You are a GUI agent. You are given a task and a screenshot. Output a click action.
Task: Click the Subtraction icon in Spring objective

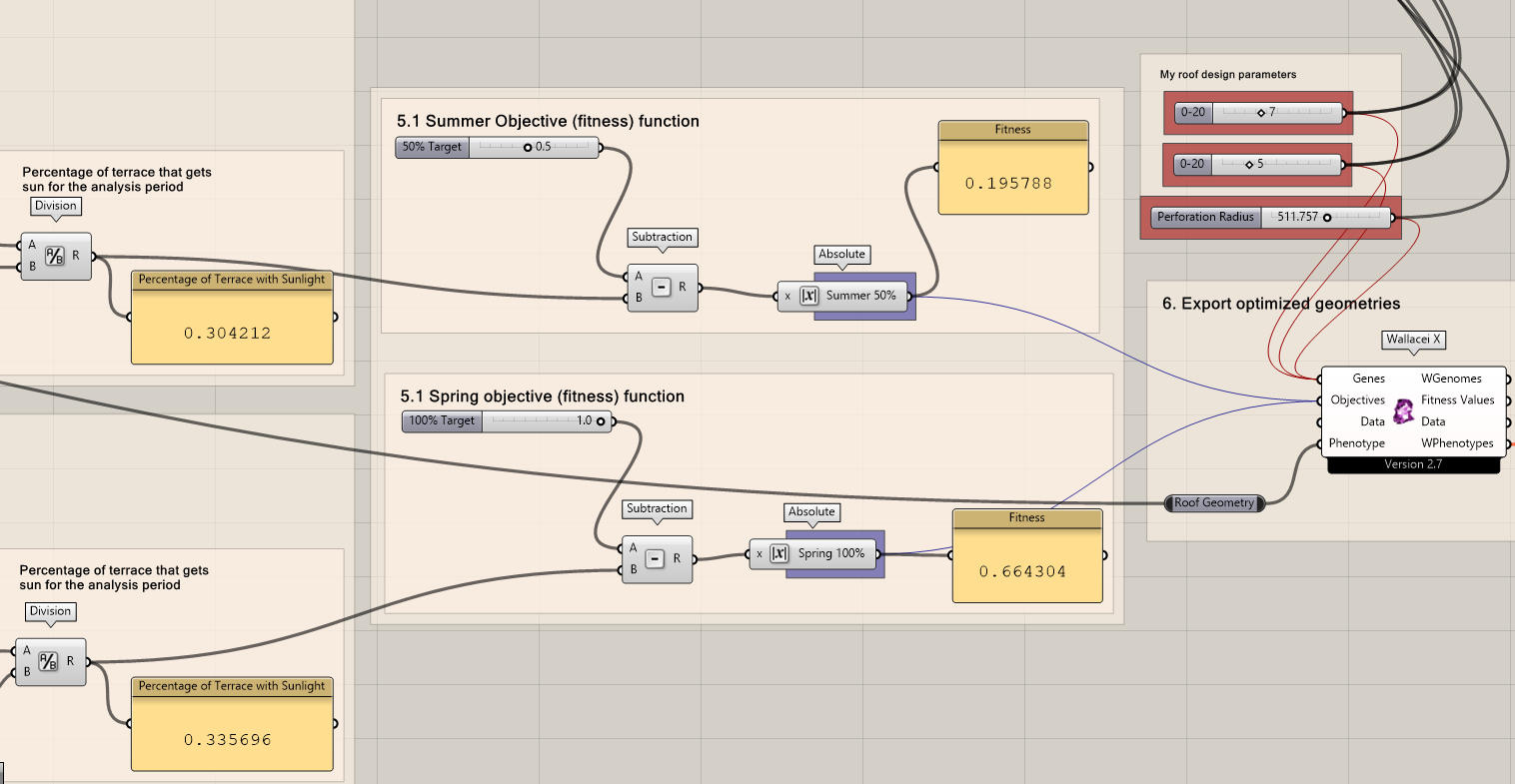[x=657, y=559]
